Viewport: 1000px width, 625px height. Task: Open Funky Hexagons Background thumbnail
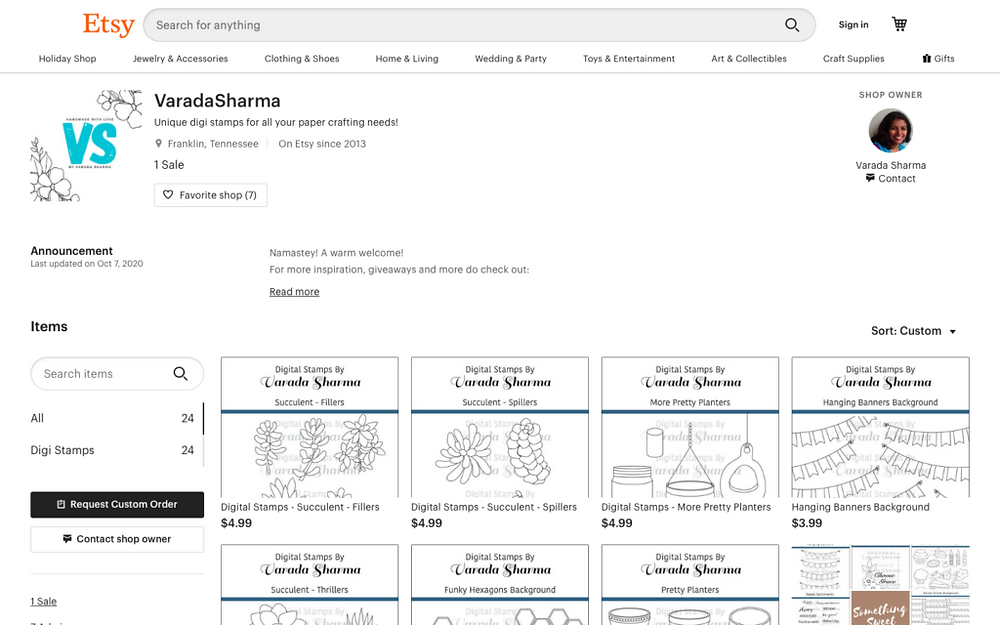click(x=500, y=585)
